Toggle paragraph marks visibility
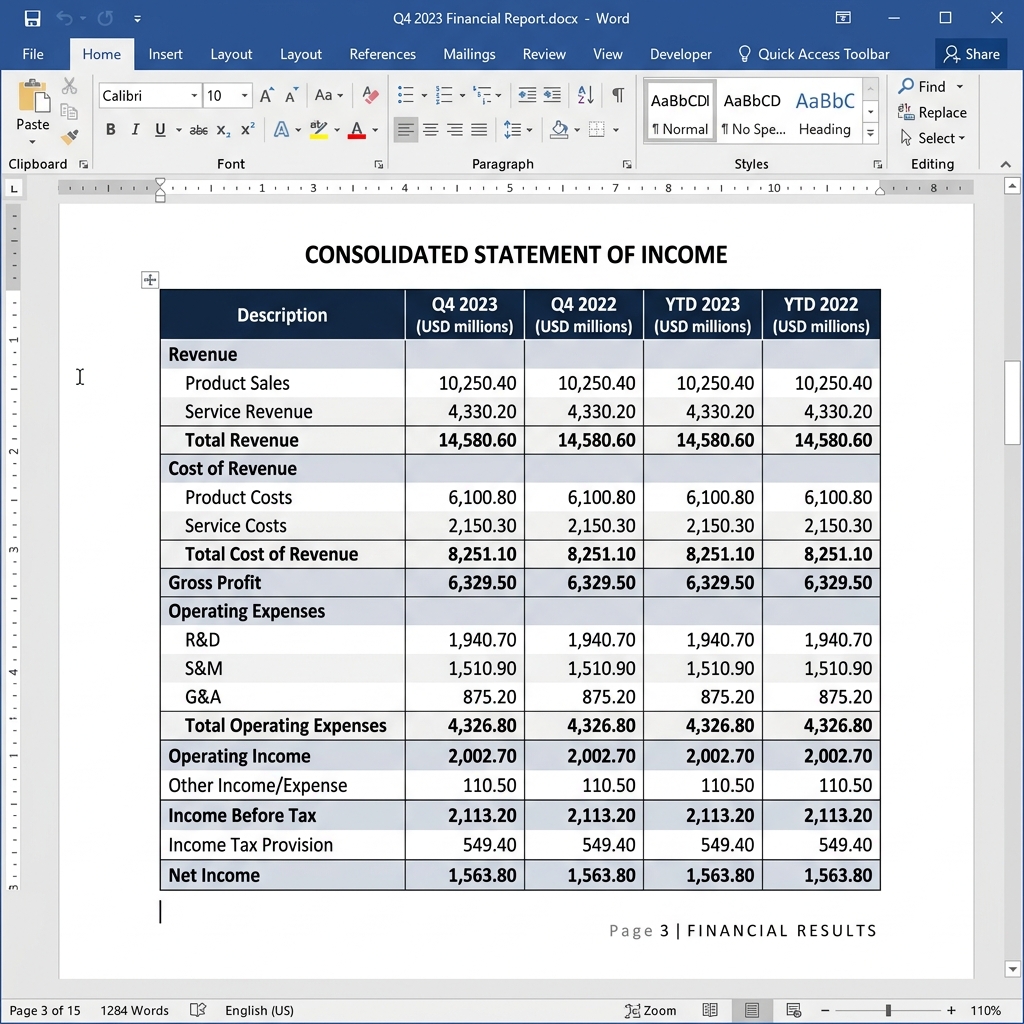Image resolution: width=1024 pixels, height=1024 pixels. point(618,94)
